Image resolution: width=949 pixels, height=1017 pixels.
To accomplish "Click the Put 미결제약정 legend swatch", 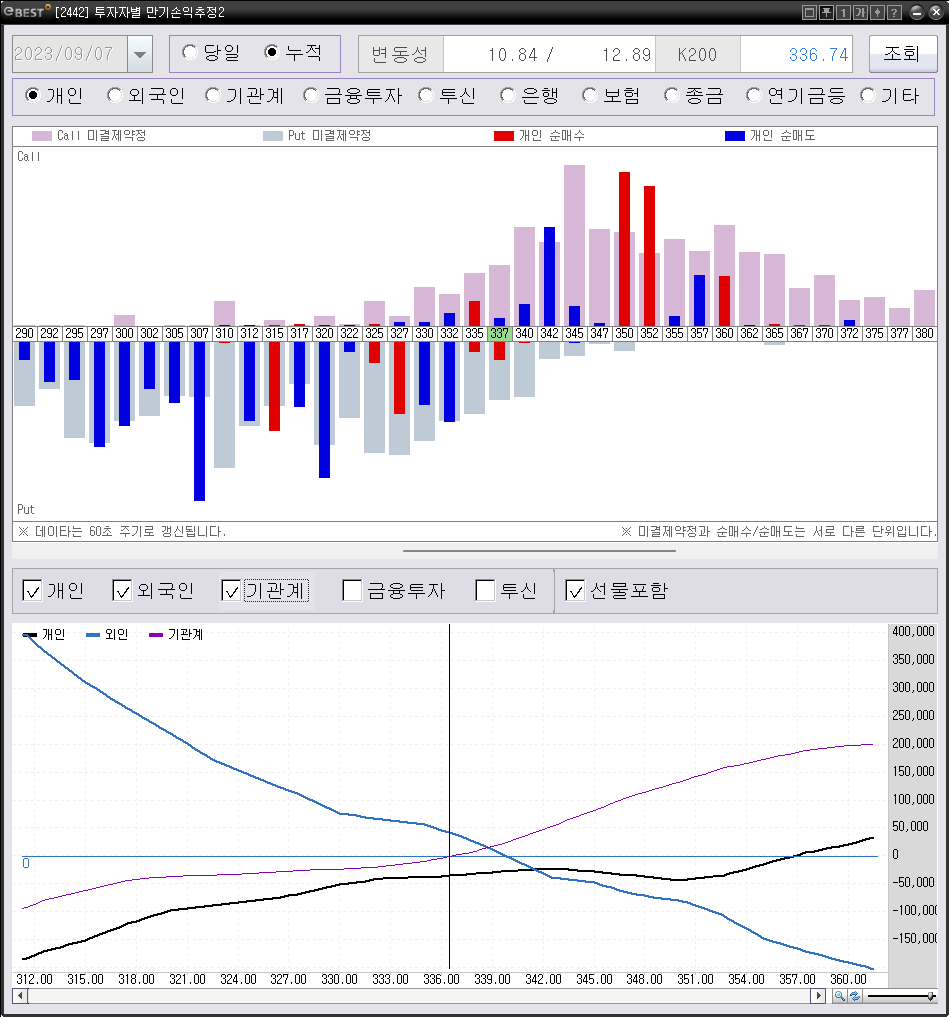I will (272, 136).
